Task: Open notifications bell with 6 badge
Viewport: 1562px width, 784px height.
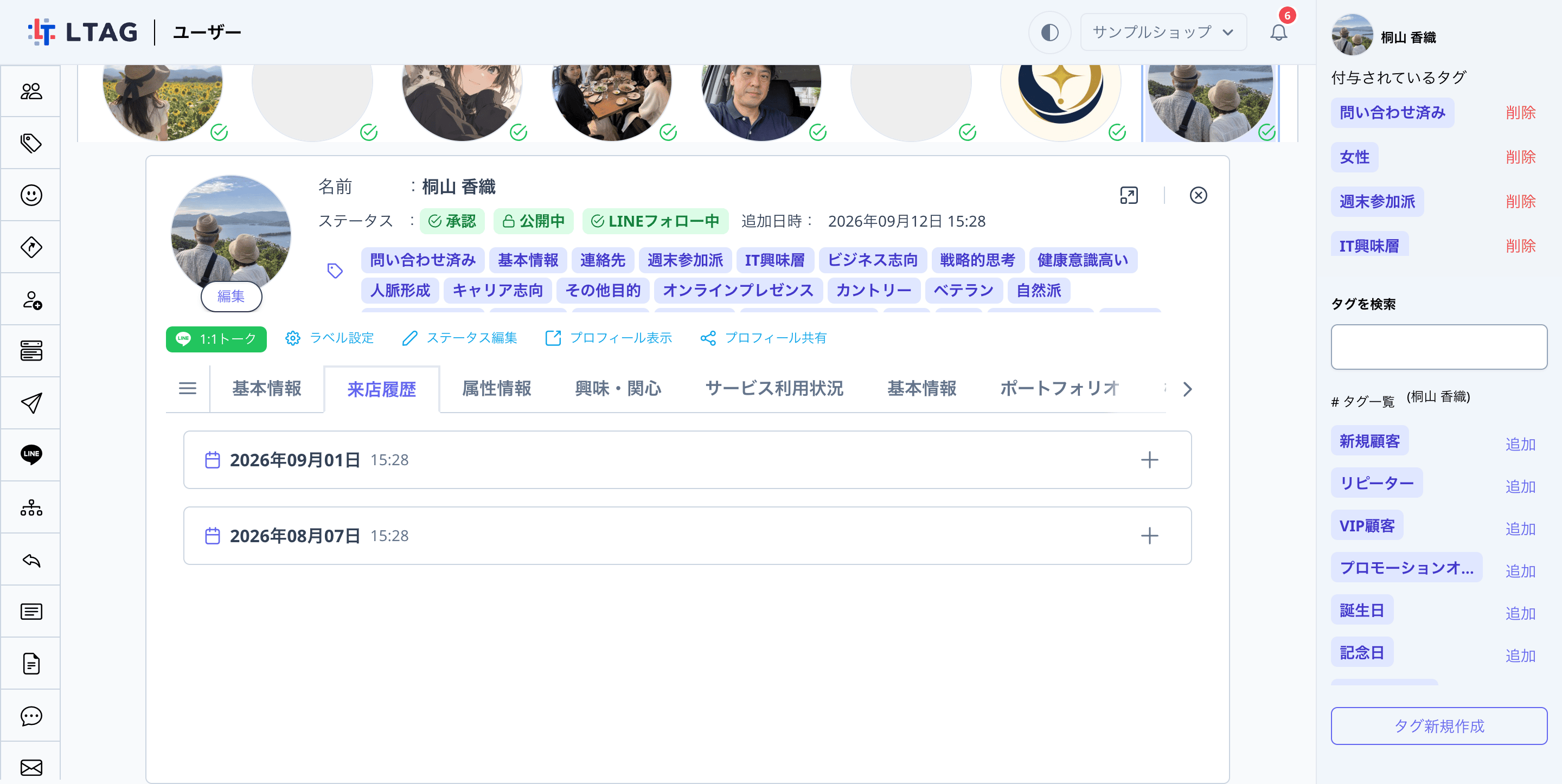Action: pyautogui.click(x=1278, y=31)
